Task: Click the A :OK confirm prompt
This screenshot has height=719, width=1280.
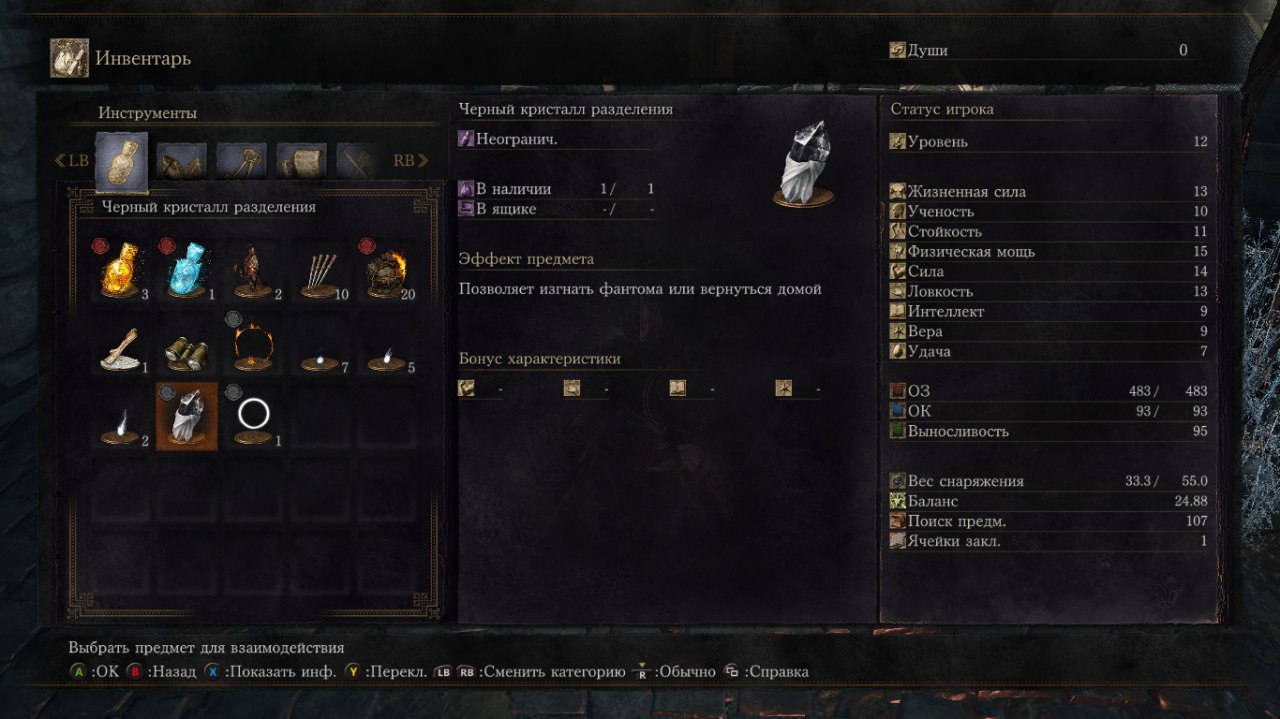Action: tap(94, 672)
